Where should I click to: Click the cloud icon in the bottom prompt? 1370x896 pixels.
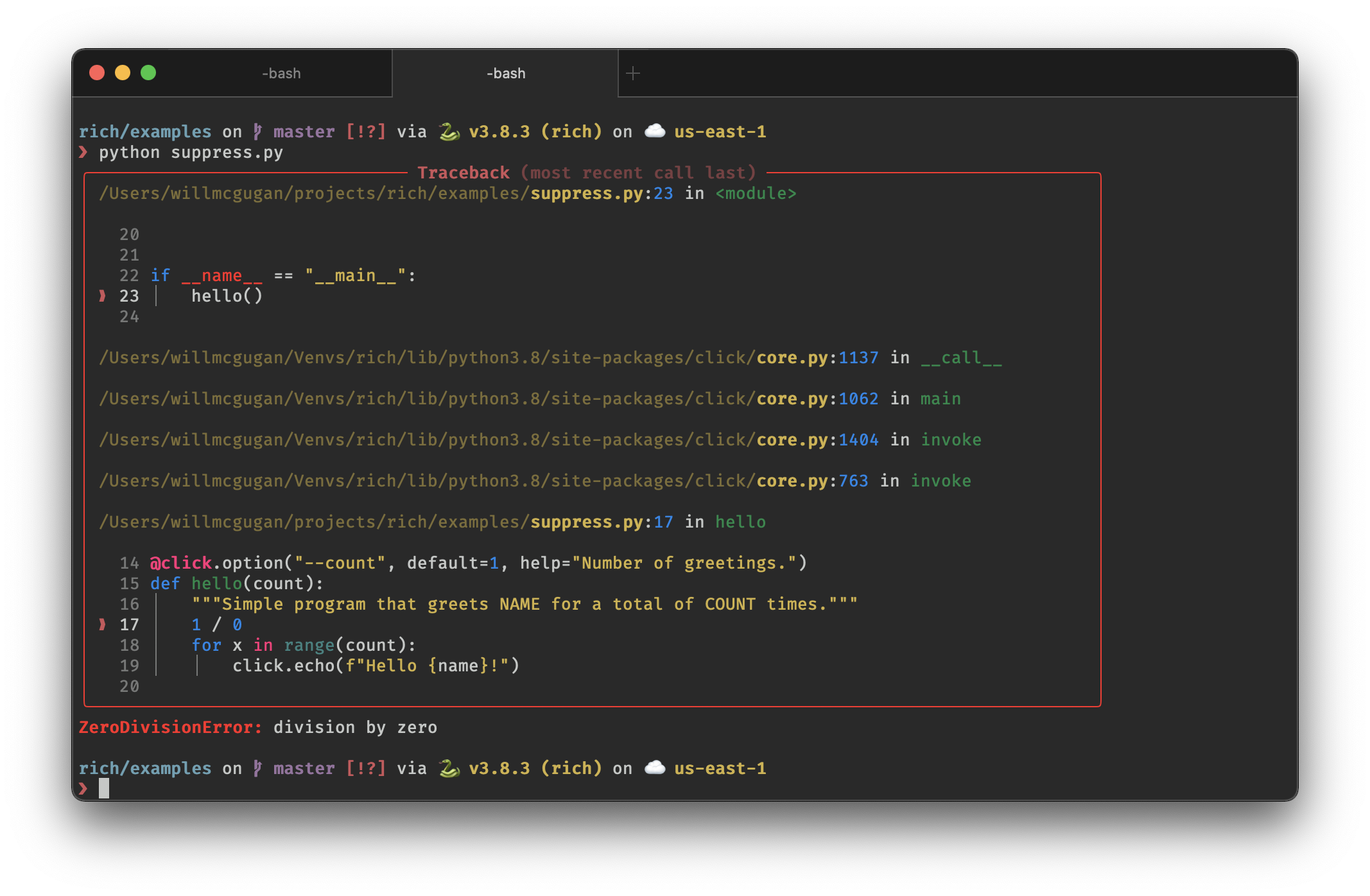[x=654, y=768]
